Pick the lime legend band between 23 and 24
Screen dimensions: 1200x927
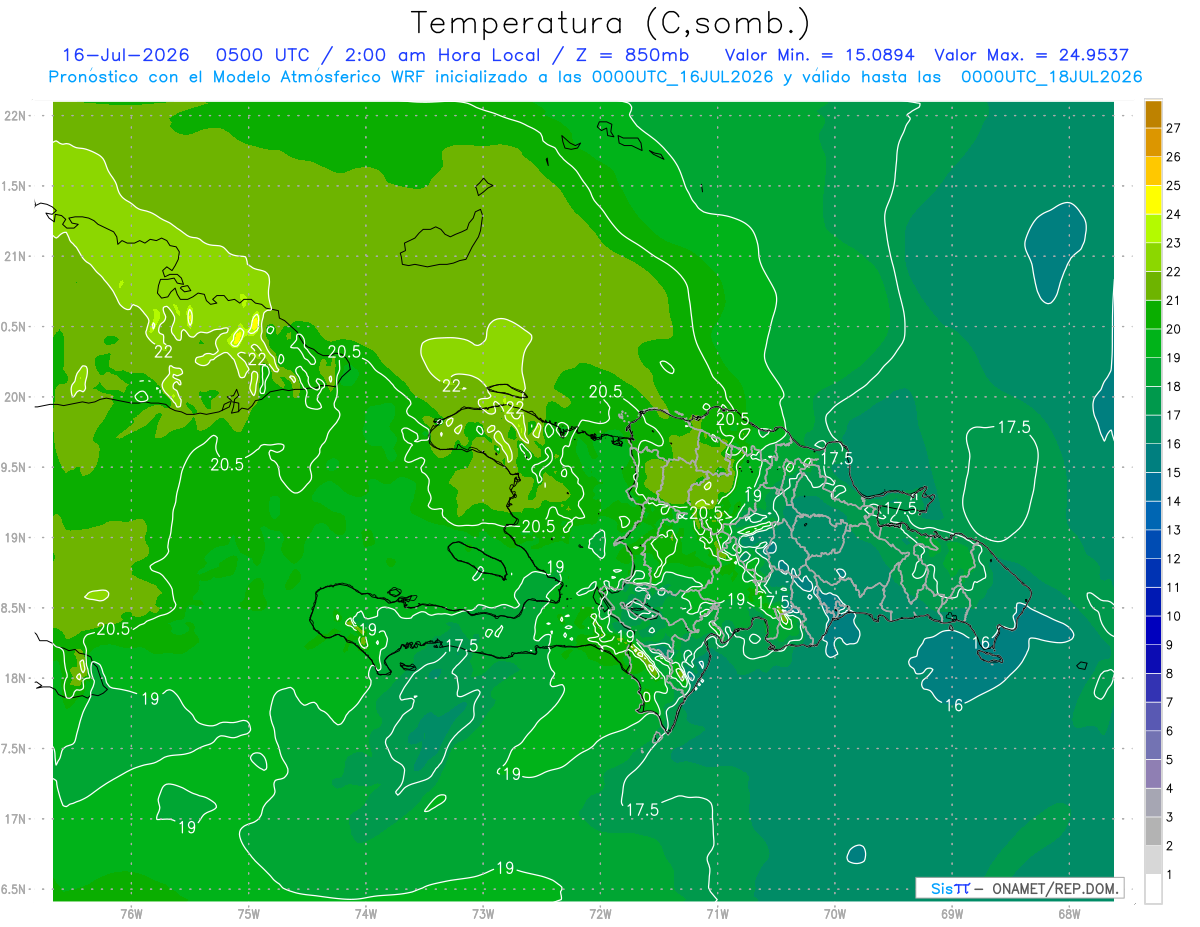1153,227
